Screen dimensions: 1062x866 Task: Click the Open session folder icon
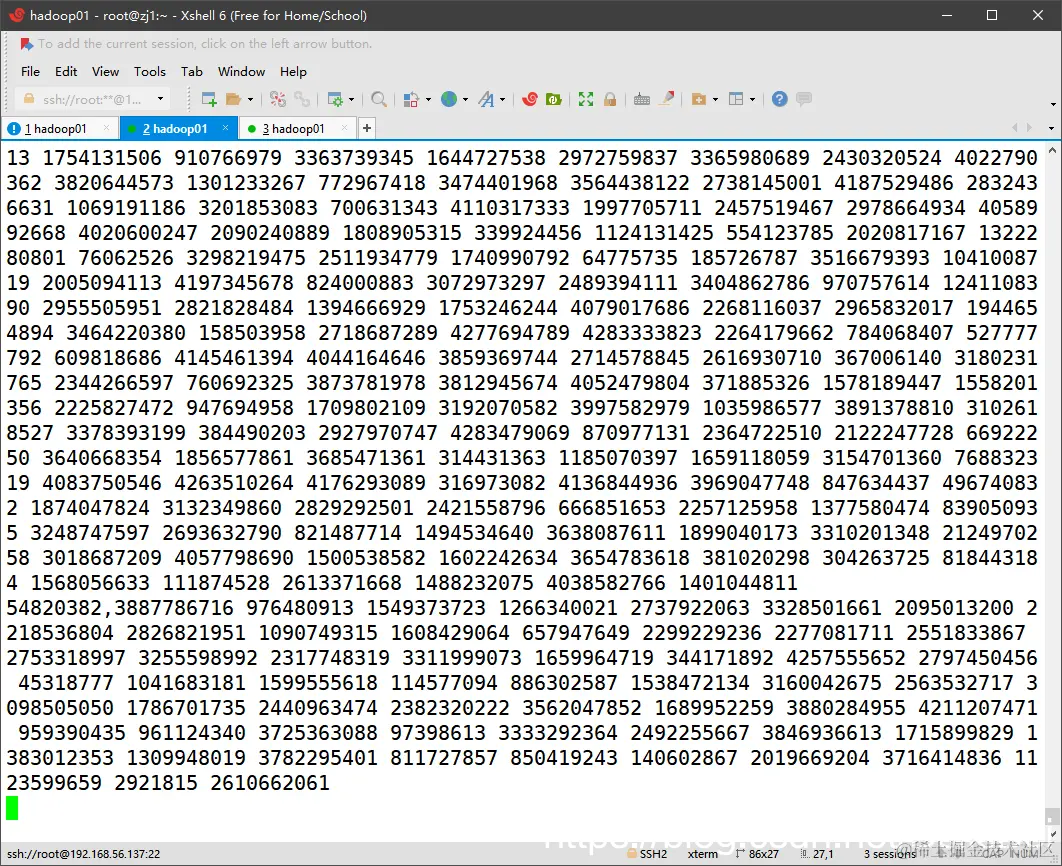pos(234,100)
